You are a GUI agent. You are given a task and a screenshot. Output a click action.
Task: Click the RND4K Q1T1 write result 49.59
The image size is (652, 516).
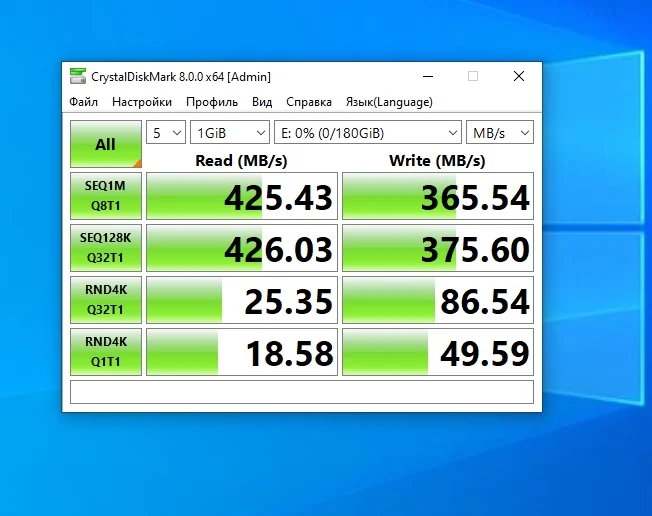coord(438,352)
